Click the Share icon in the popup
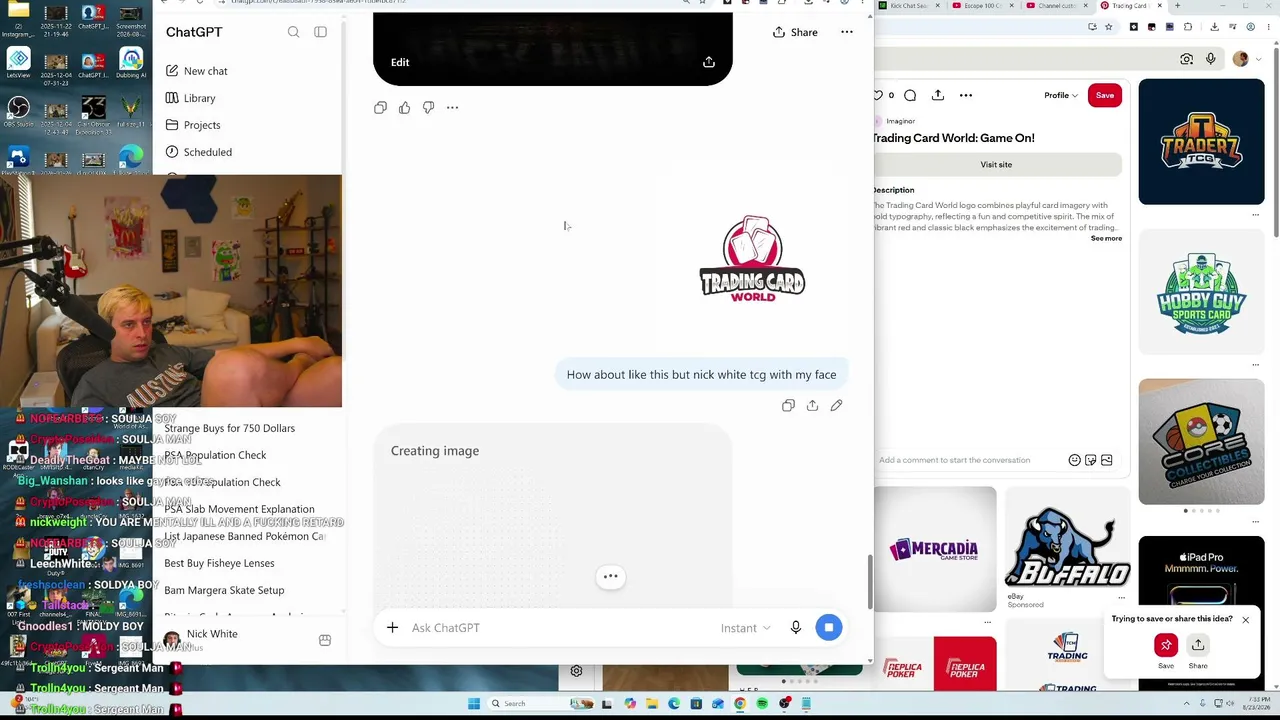 [x=1198, y=645]
